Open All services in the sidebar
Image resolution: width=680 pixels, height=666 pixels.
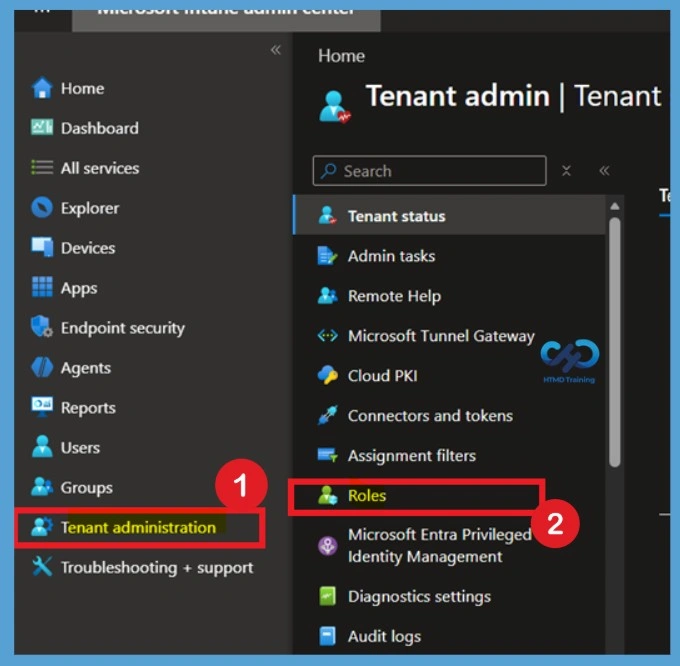pyautogui.click(x=100, y=168)
